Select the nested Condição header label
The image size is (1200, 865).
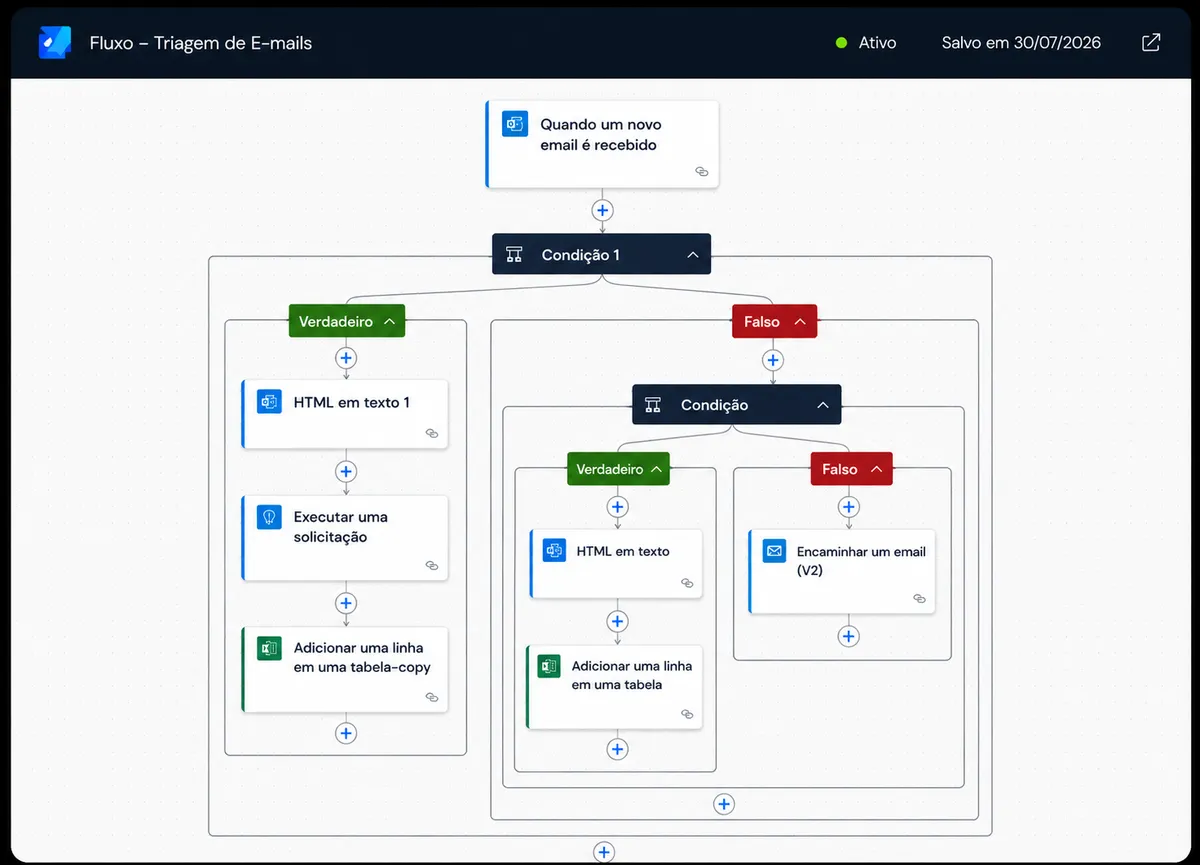coord(714,405)
